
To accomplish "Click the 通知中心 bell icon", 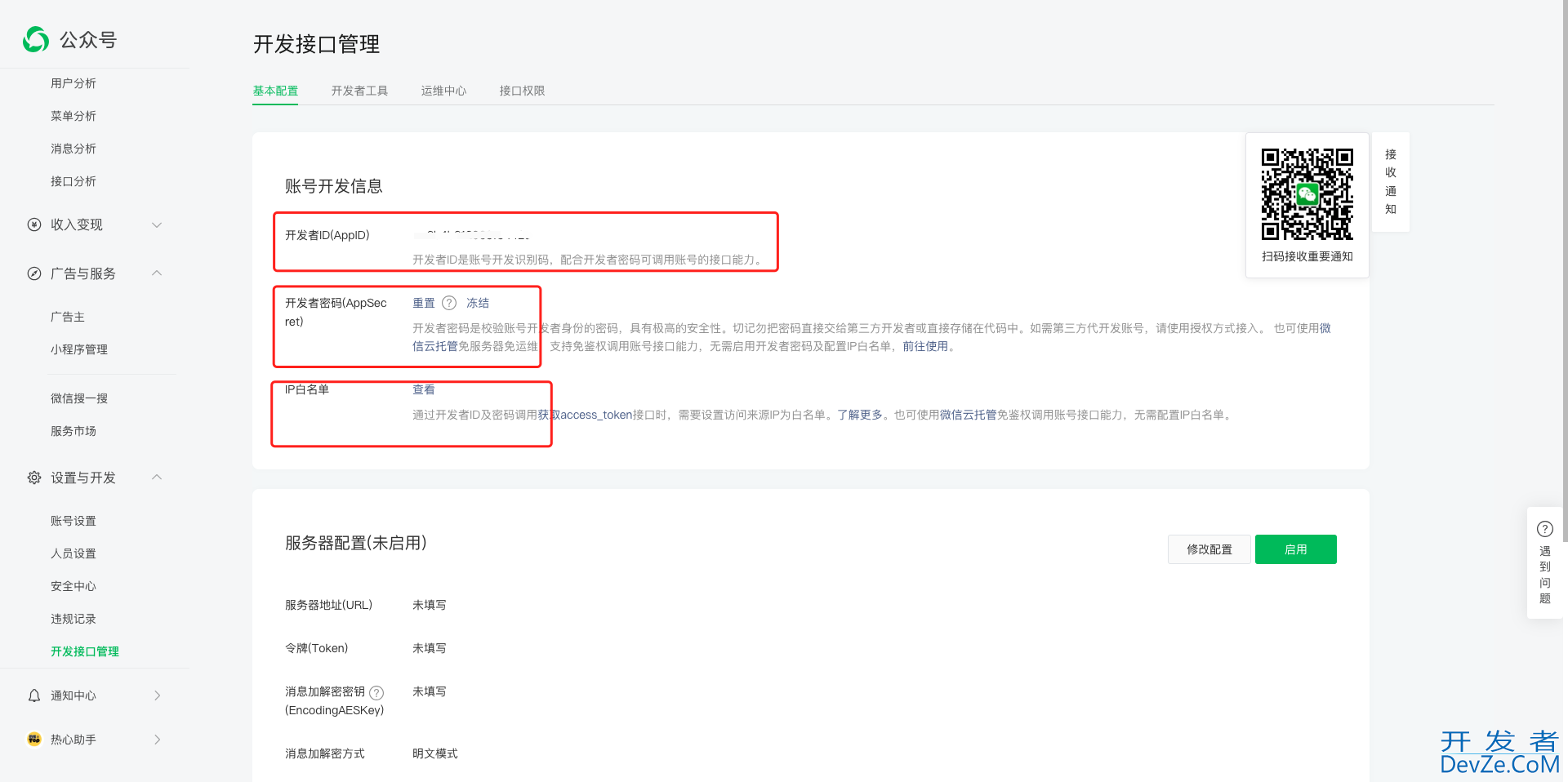I will 34,695.
